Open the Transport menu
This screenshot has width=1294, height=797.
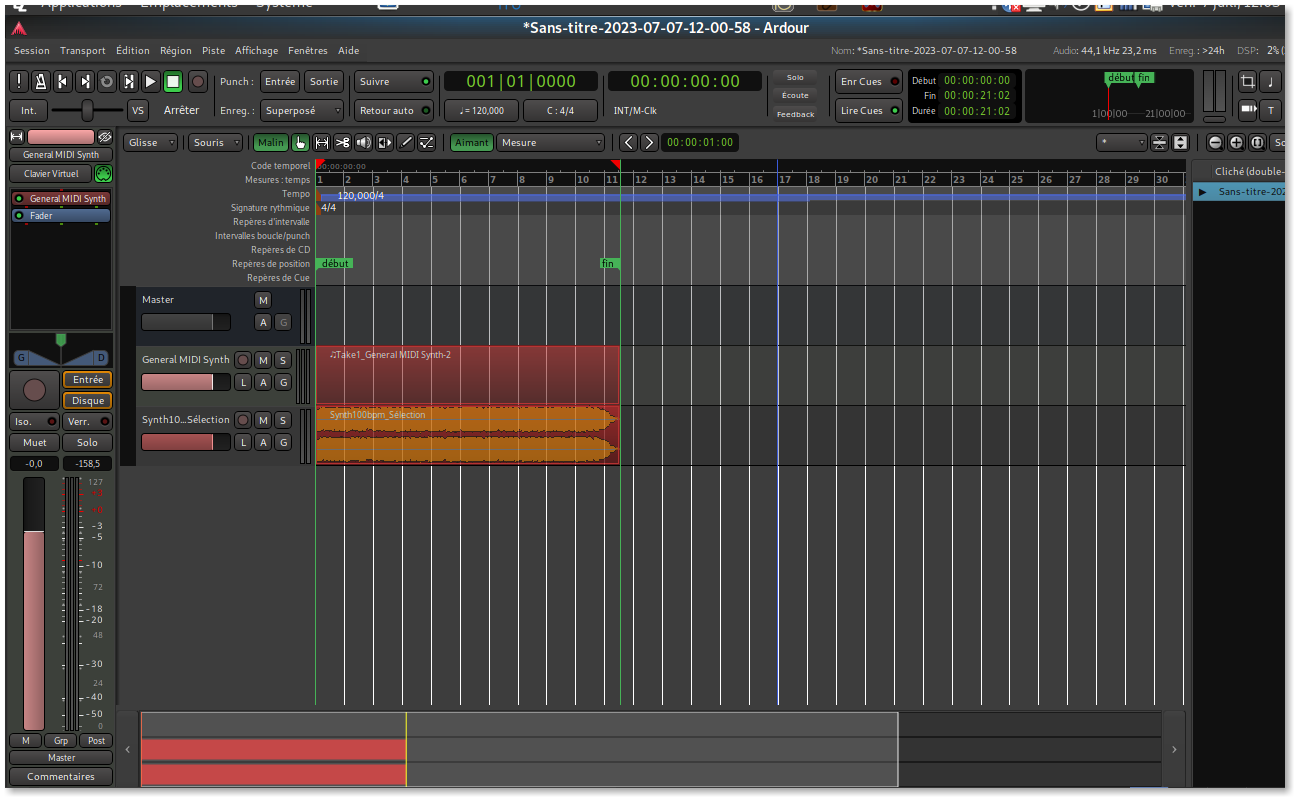pos(82,50)
